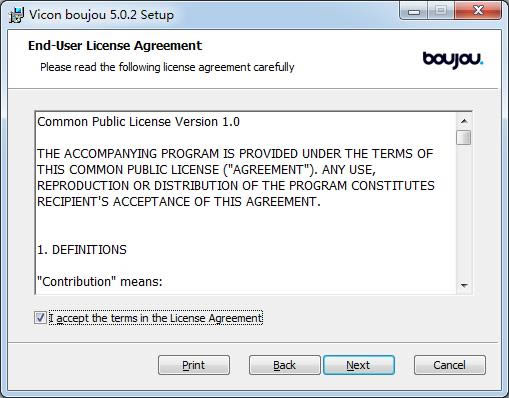Click Next to continue the installation
Viewport: 509px width, 398px height.
point(359,365)
